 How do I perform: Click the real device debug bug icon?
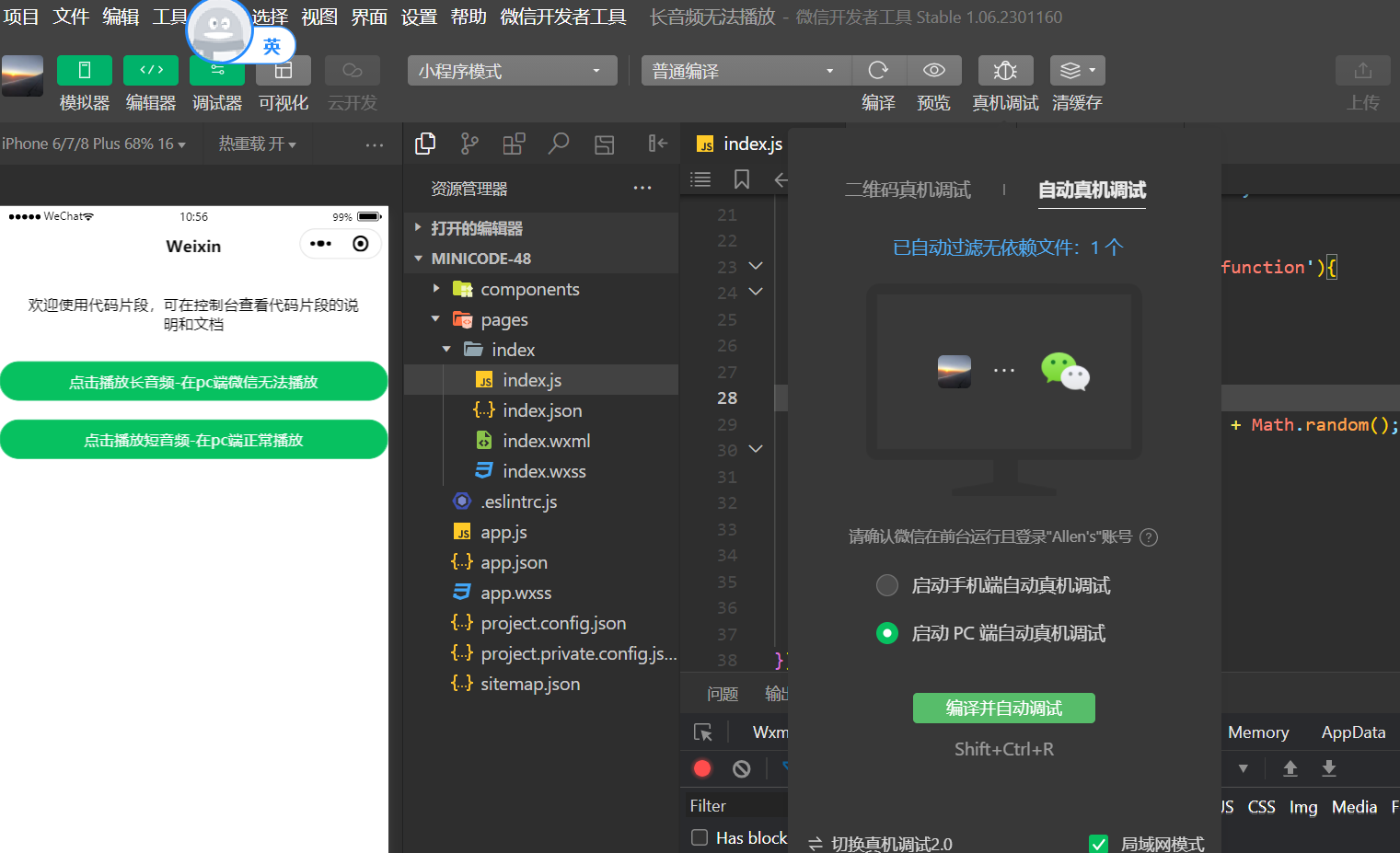1005,71
